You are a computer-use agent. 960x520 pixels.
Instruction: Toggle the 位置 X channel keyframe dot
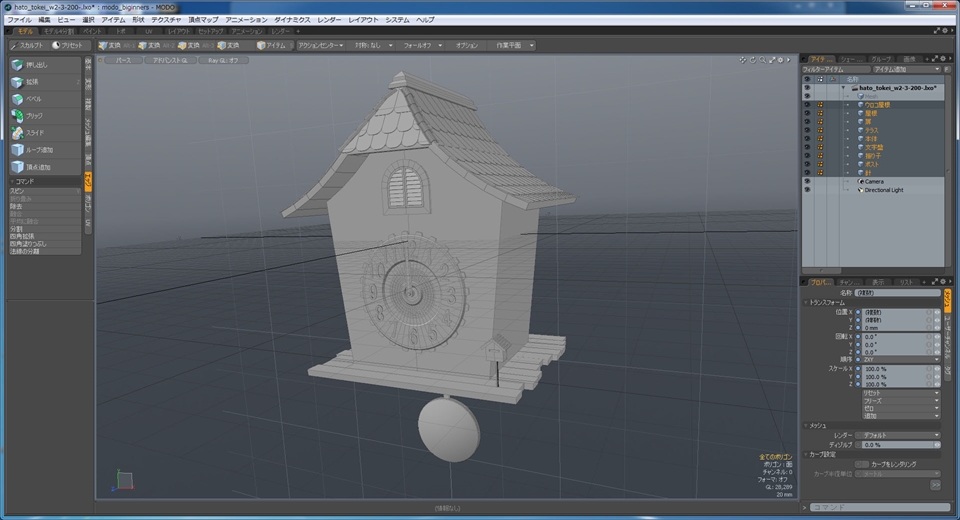(x=858, y=312)
